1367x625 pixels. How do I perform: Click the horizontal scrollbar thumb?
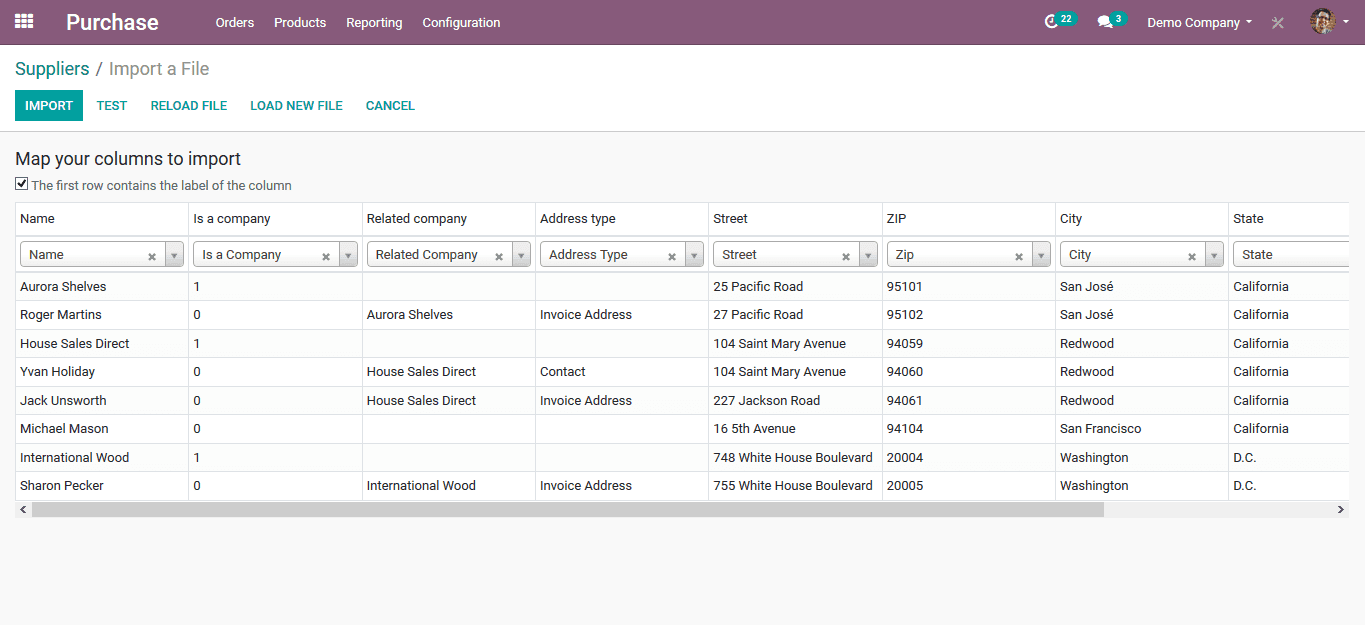(x=567, y=509)
